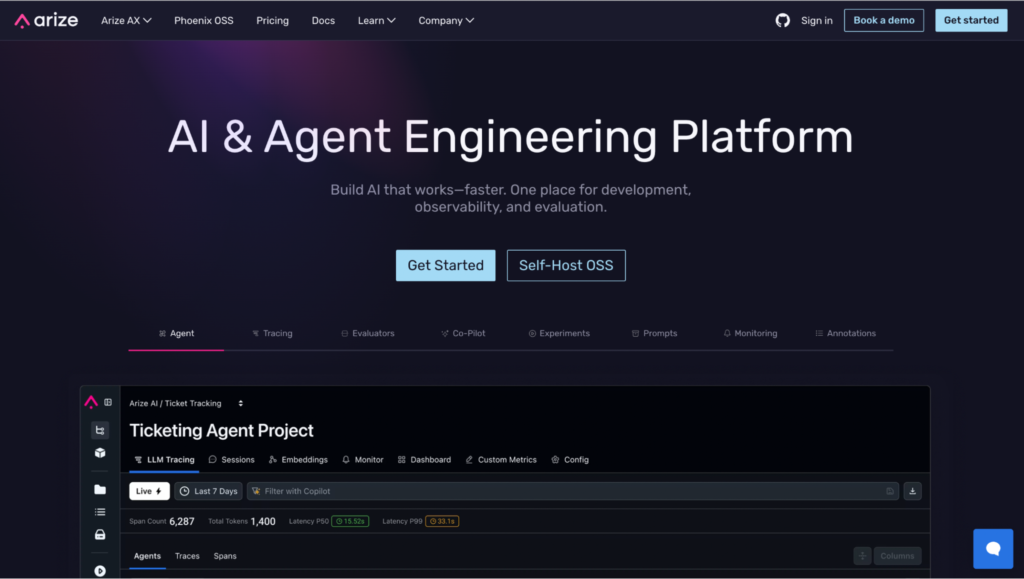This screenshot has height=579, width=1024.
Task: Click the Total Tokens value 1,400
Action: click(x=263, y=522)
